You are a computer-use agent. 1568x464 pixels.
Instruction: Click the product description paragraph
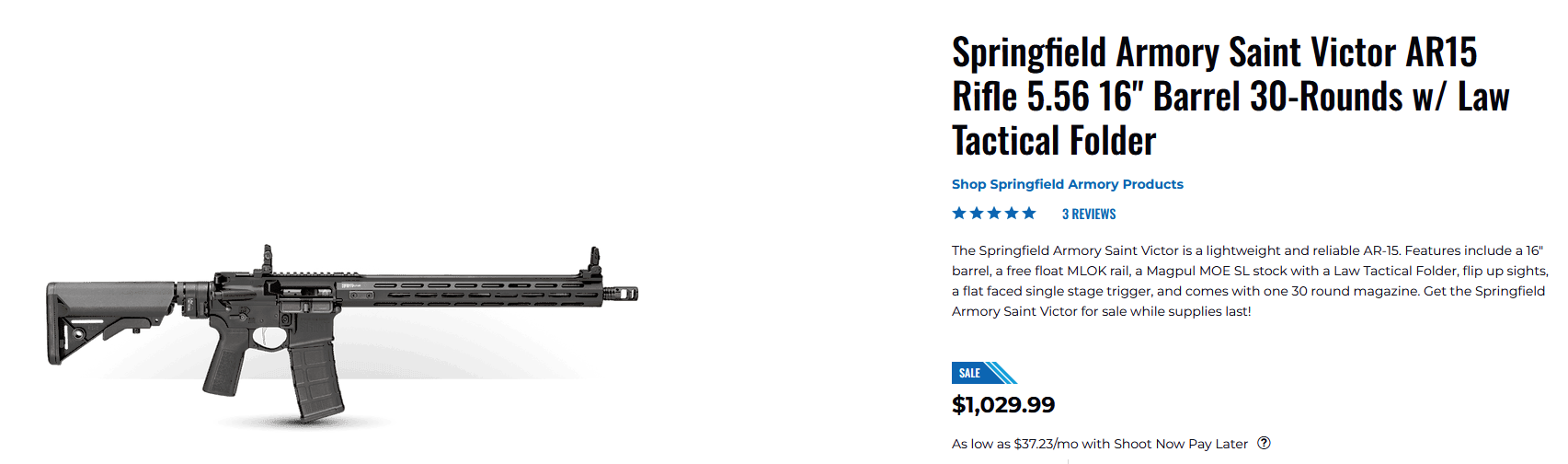(1250, 281)
